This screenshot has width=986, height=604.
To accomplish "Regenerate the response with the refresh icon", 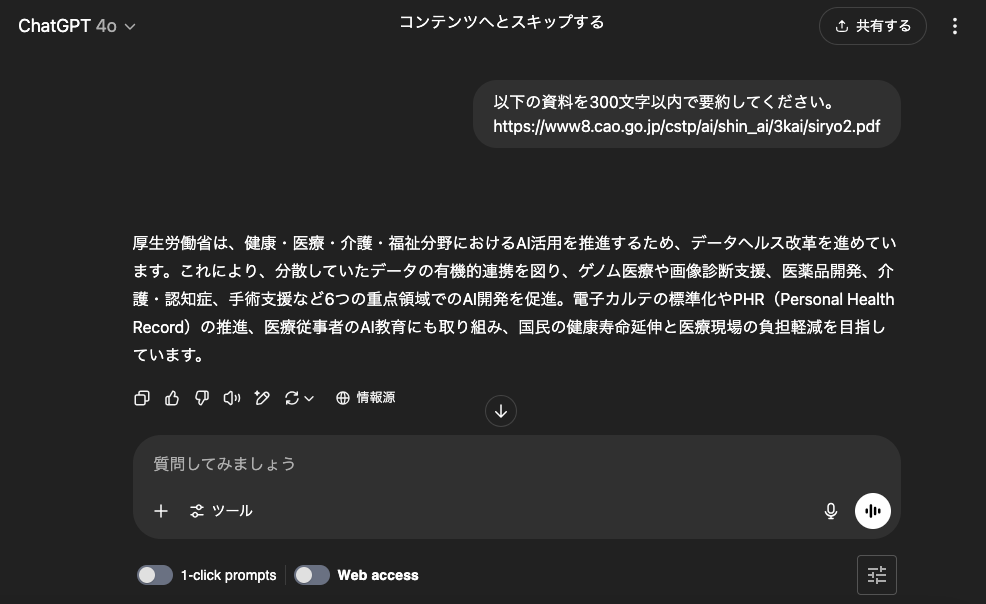I will (292, 398).
